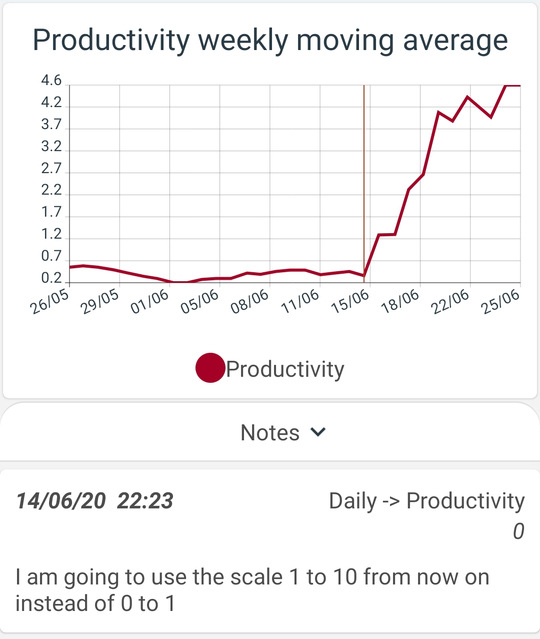
Task: Click the 01/06 date label on x-axis
Action: (150, 302)
